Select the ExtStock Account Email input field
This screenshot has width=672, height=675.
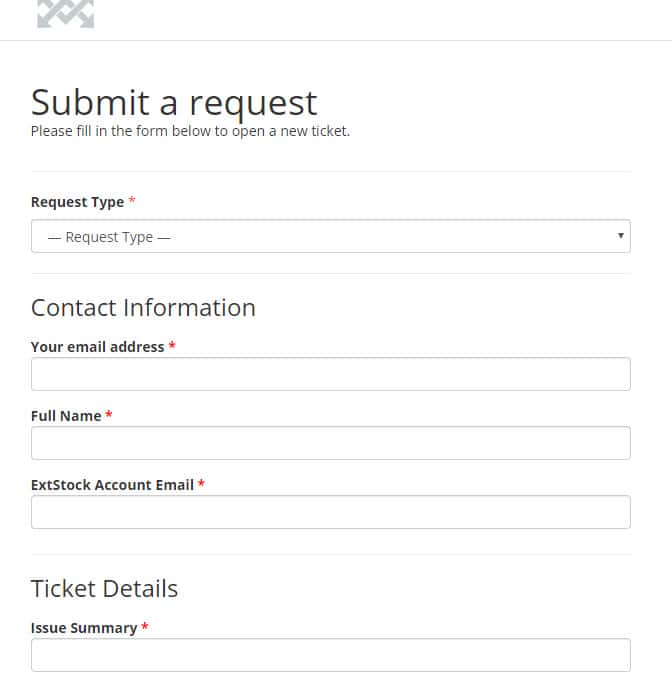[330, 512]
